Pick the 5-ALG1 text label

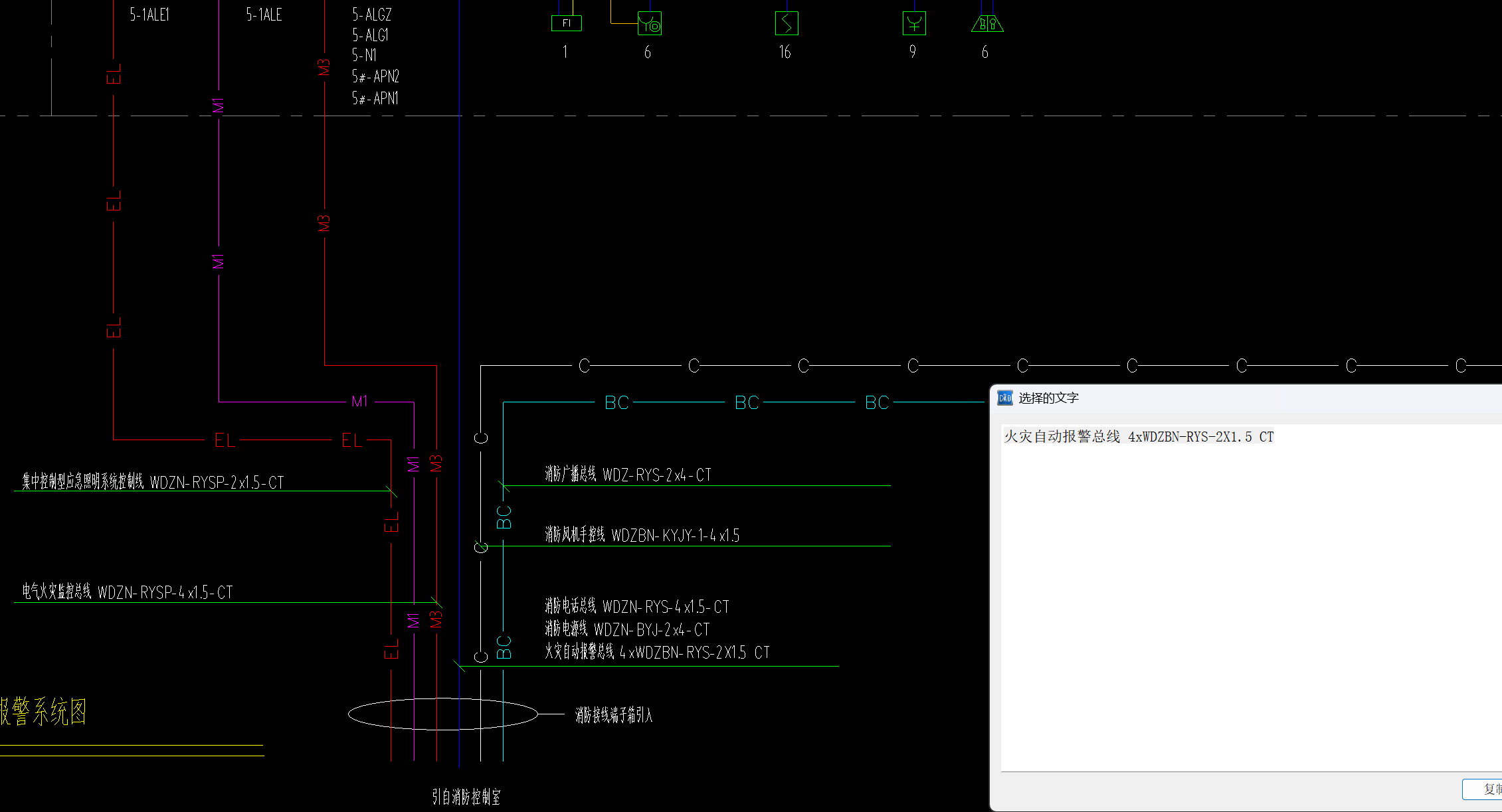(x=370, y=35)
